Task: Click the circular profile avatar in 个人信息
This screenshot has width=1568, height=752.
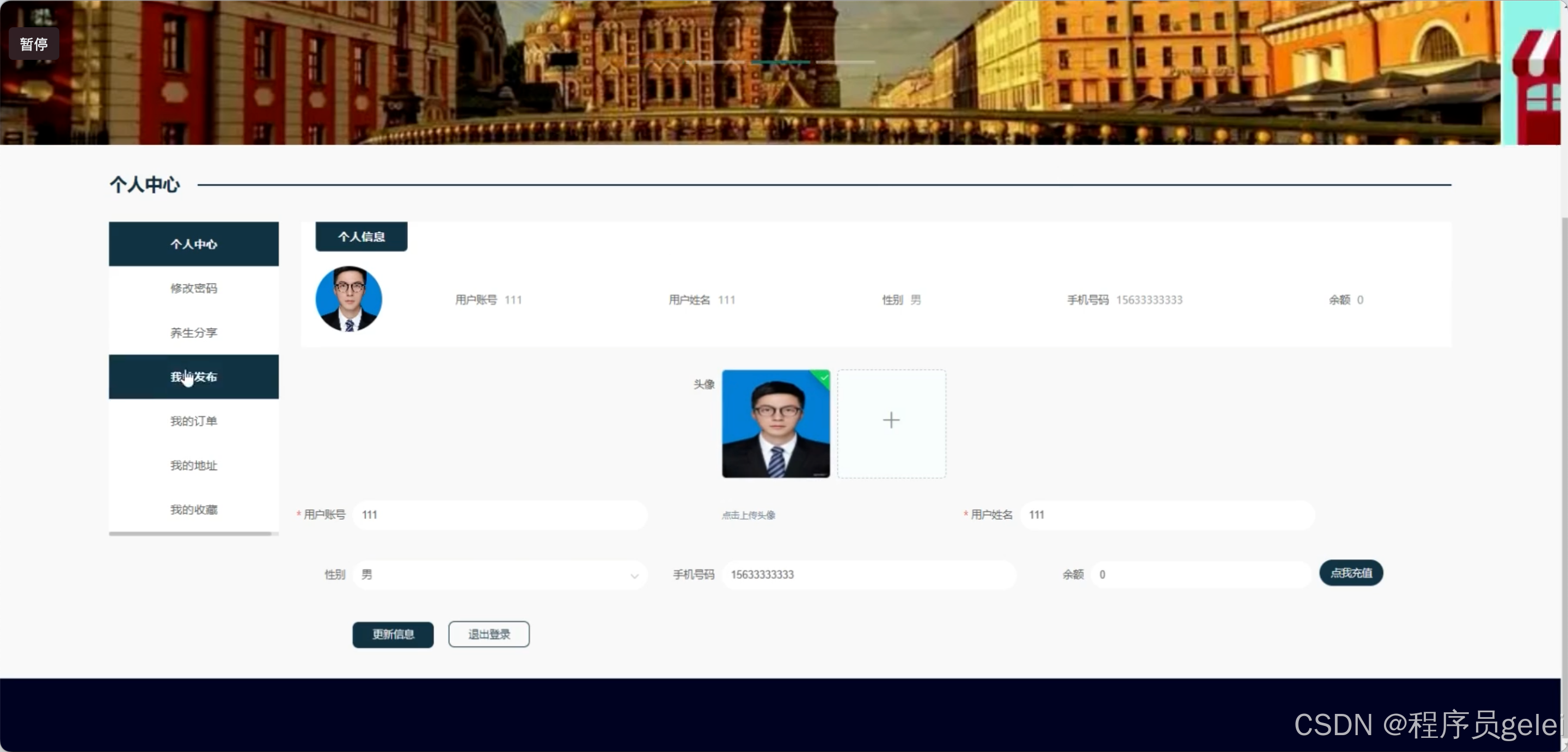Action: point(348,299)
